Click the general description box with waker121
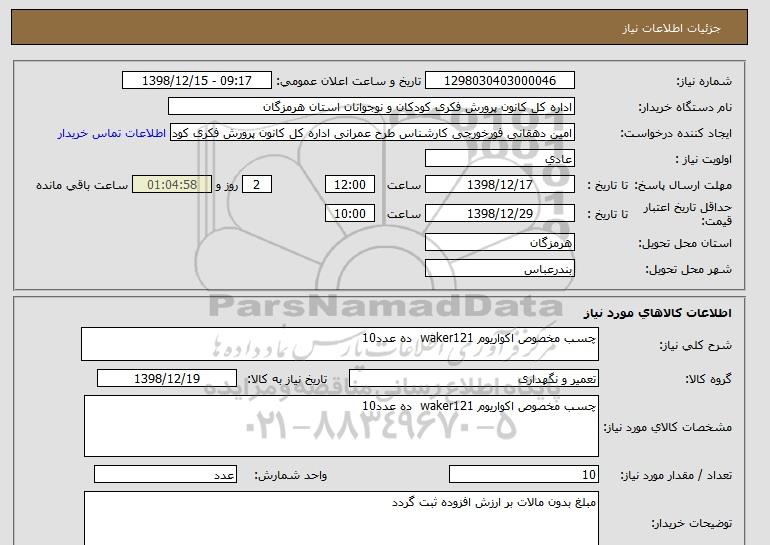Image resolution: width=770 pixels, height=545 pixels. pyautogui.click(x=340, y=344)
